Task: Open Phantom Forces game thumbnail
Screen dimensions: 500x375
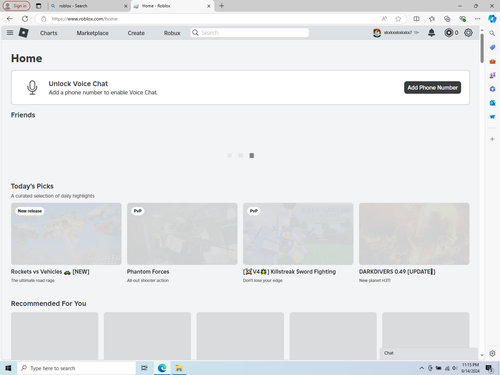Action: [182, 234]
